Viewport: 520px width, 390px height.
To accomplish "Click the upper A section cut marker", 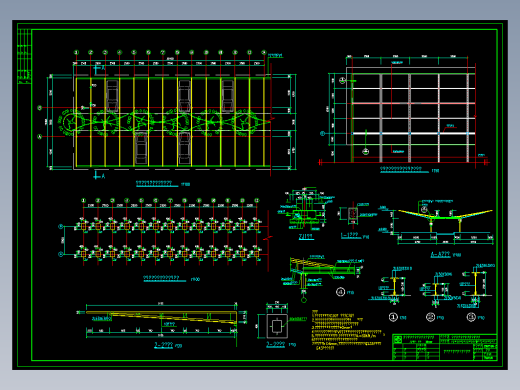I will point(99,69).
